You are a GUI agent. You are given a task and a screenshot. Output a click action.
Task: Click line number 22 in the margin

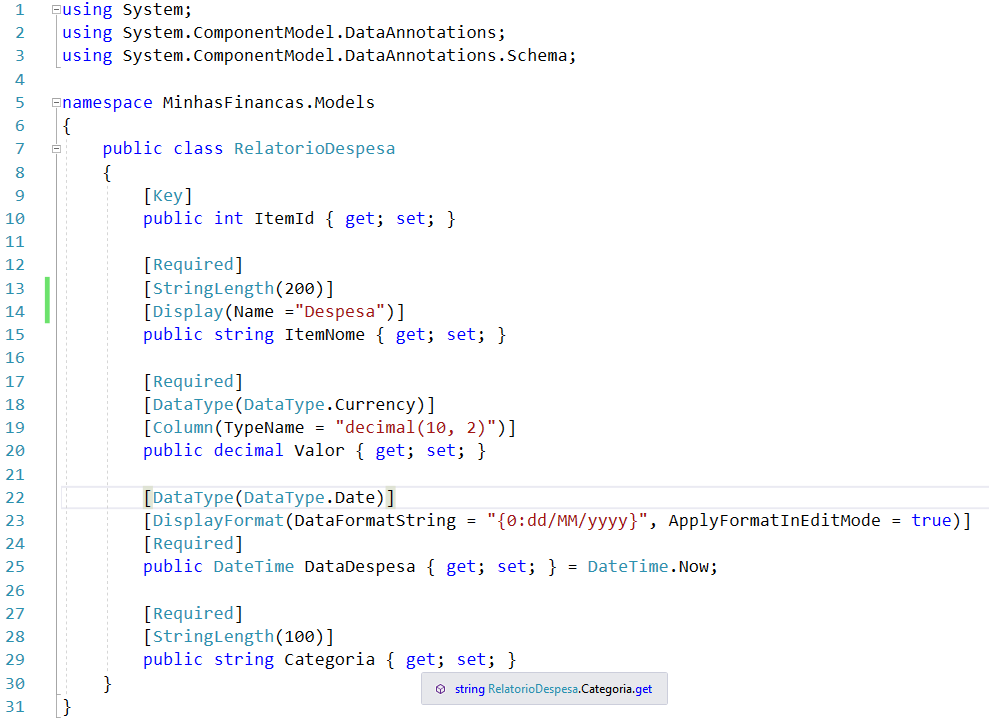coord(15,498)
